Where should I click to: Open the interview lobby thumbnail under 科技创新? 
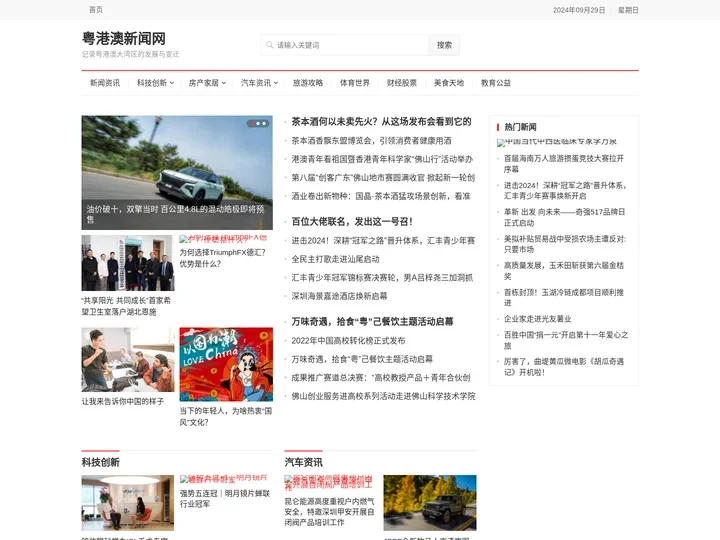[x=128, y=503]
